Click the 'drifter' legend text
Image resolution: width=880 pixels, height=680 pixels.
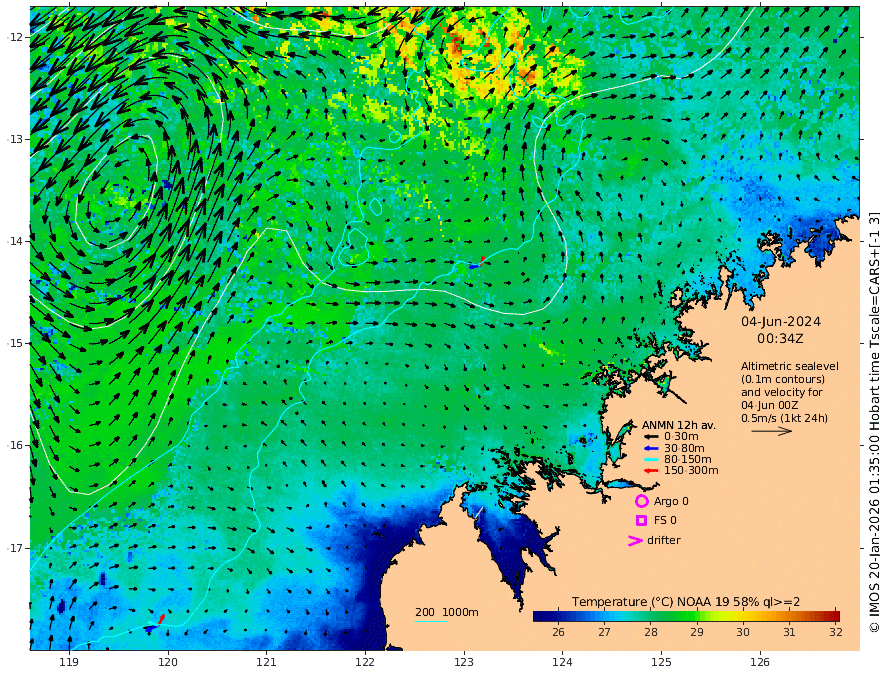(663, 540)
